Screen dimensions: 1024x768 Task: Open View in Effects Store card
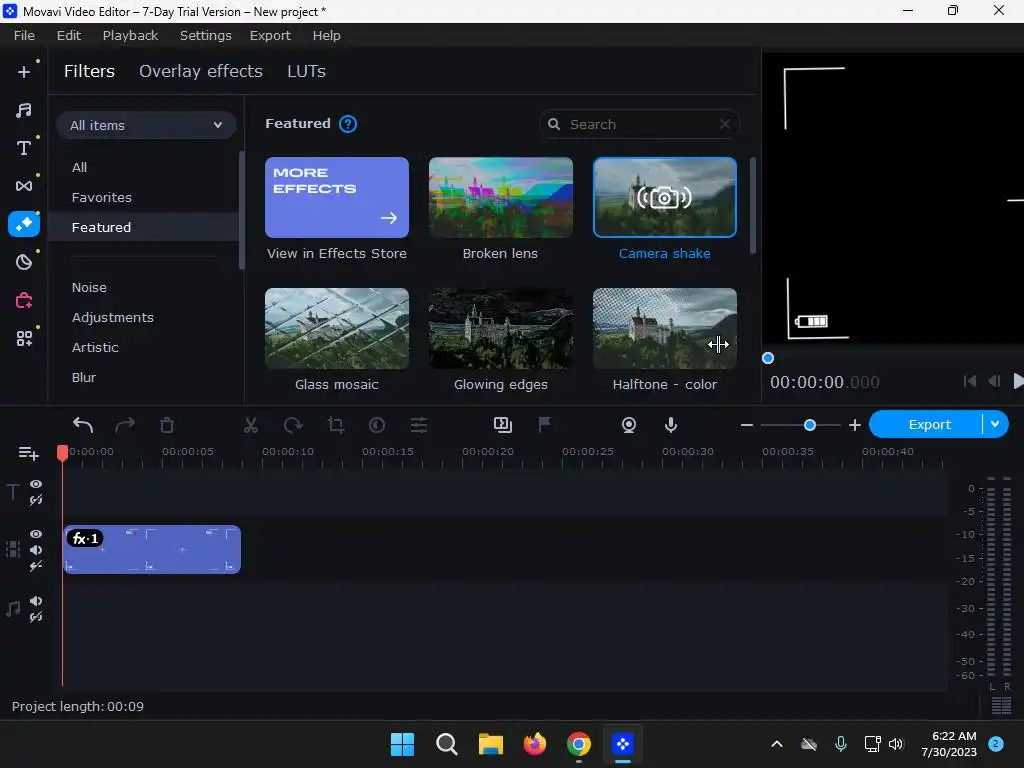click(337, 198)
